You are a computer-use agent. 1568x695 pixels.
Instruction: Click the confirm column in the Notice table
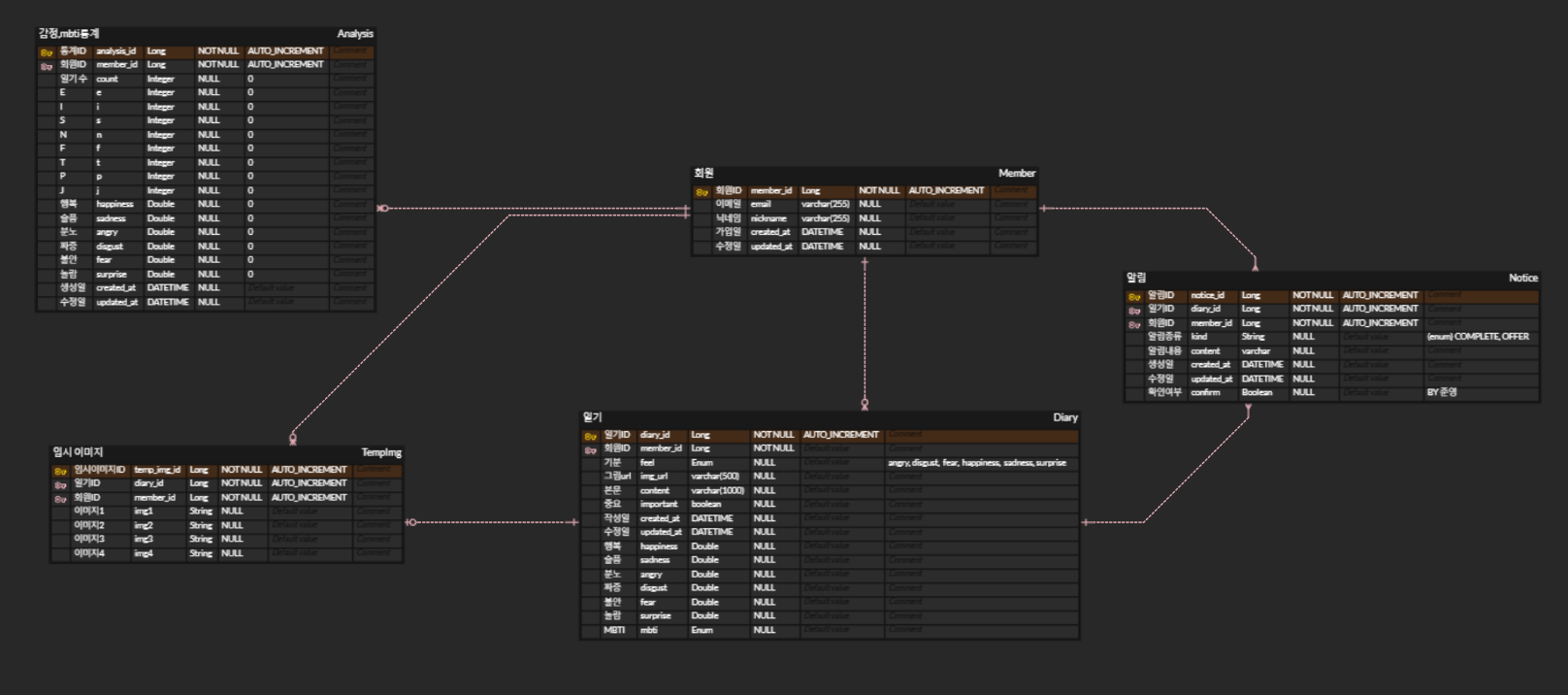[1205, 393]
